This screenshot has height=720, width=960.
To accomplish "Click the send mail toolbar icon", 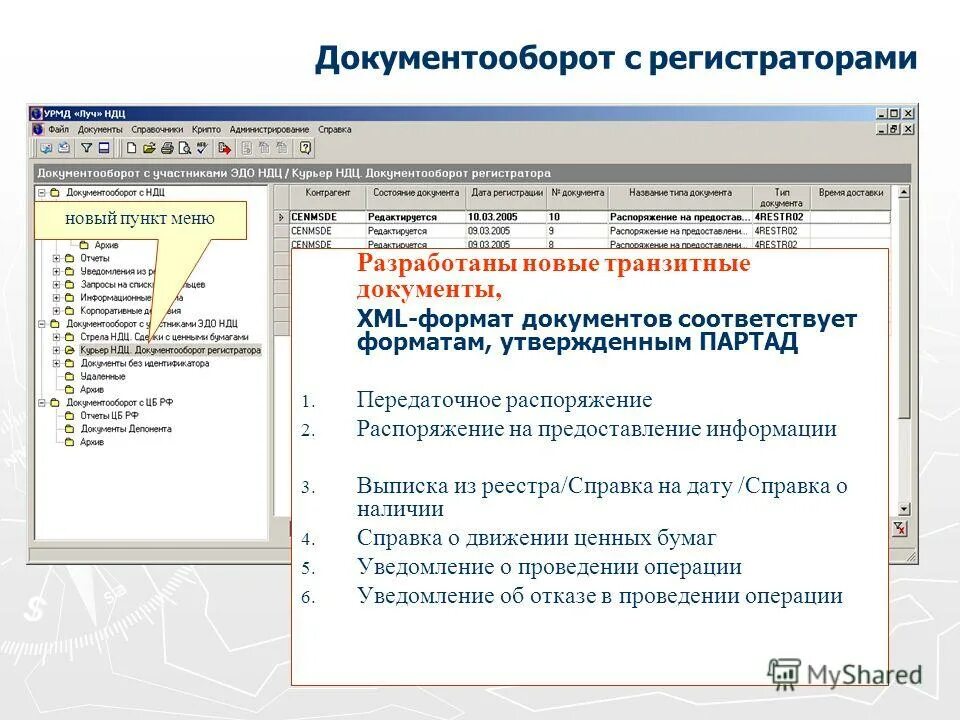I will 63,147.
